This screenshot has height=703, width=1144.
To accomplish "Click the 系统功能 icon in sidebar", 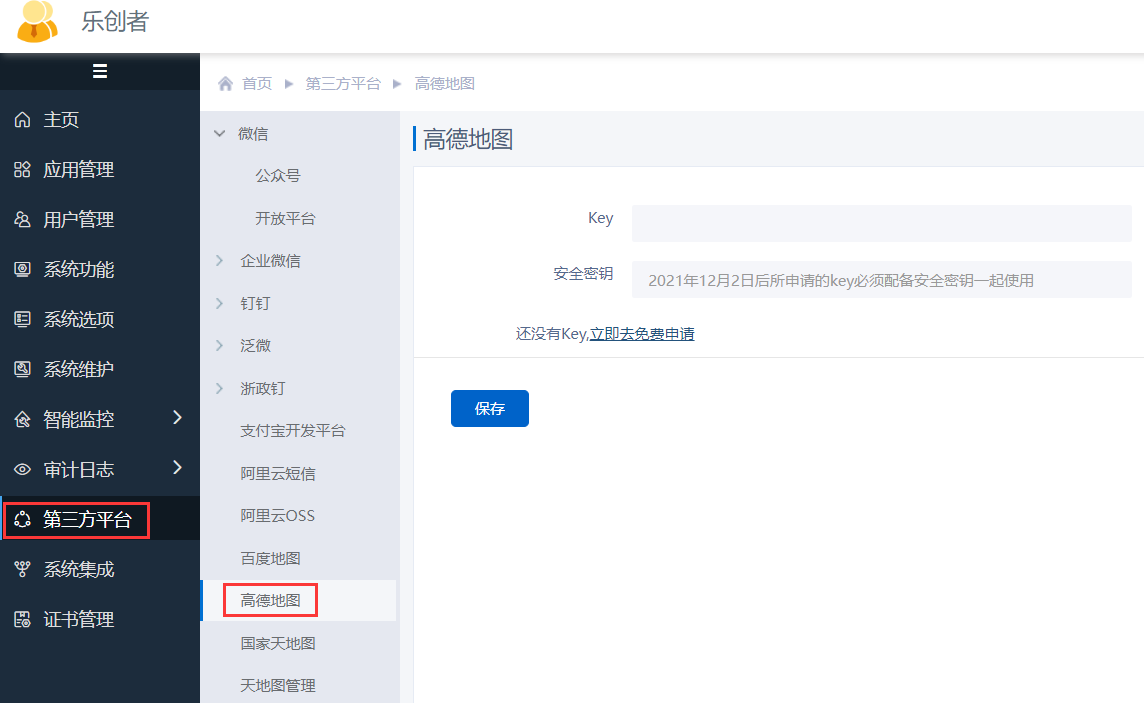I will (22, 270).
